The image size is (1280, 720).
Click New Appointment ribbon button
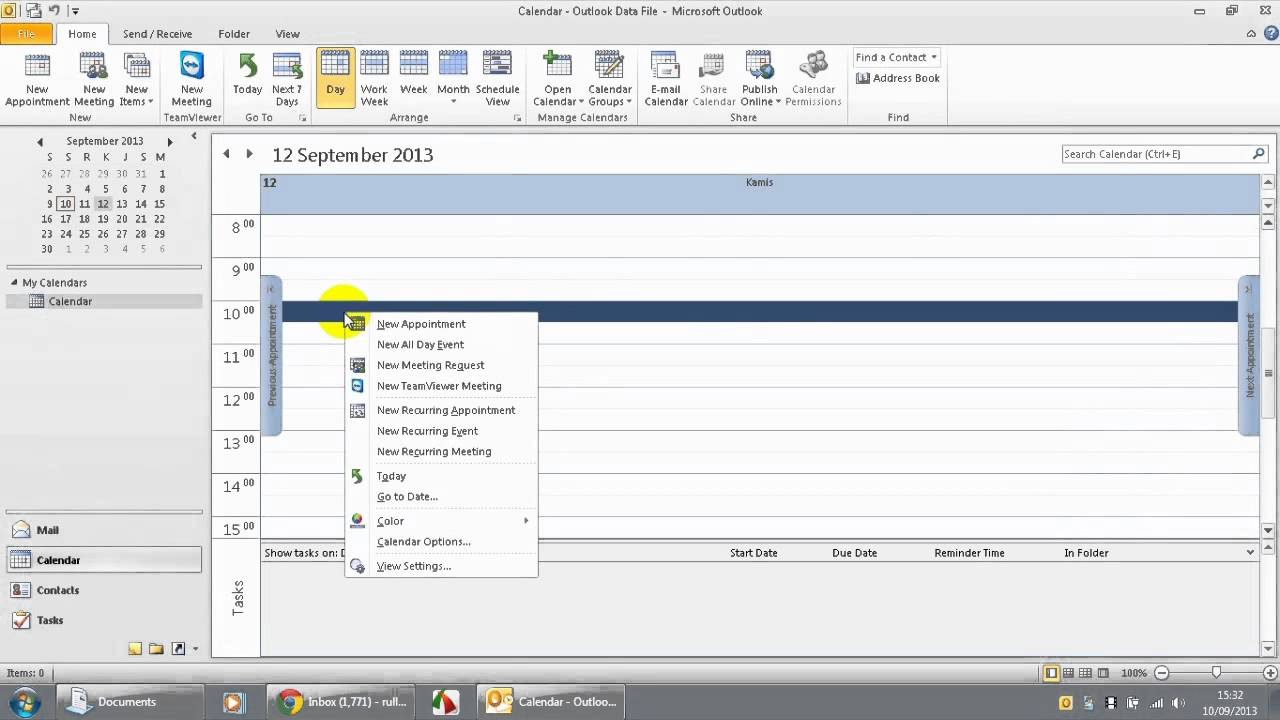(x=37, y=80)
